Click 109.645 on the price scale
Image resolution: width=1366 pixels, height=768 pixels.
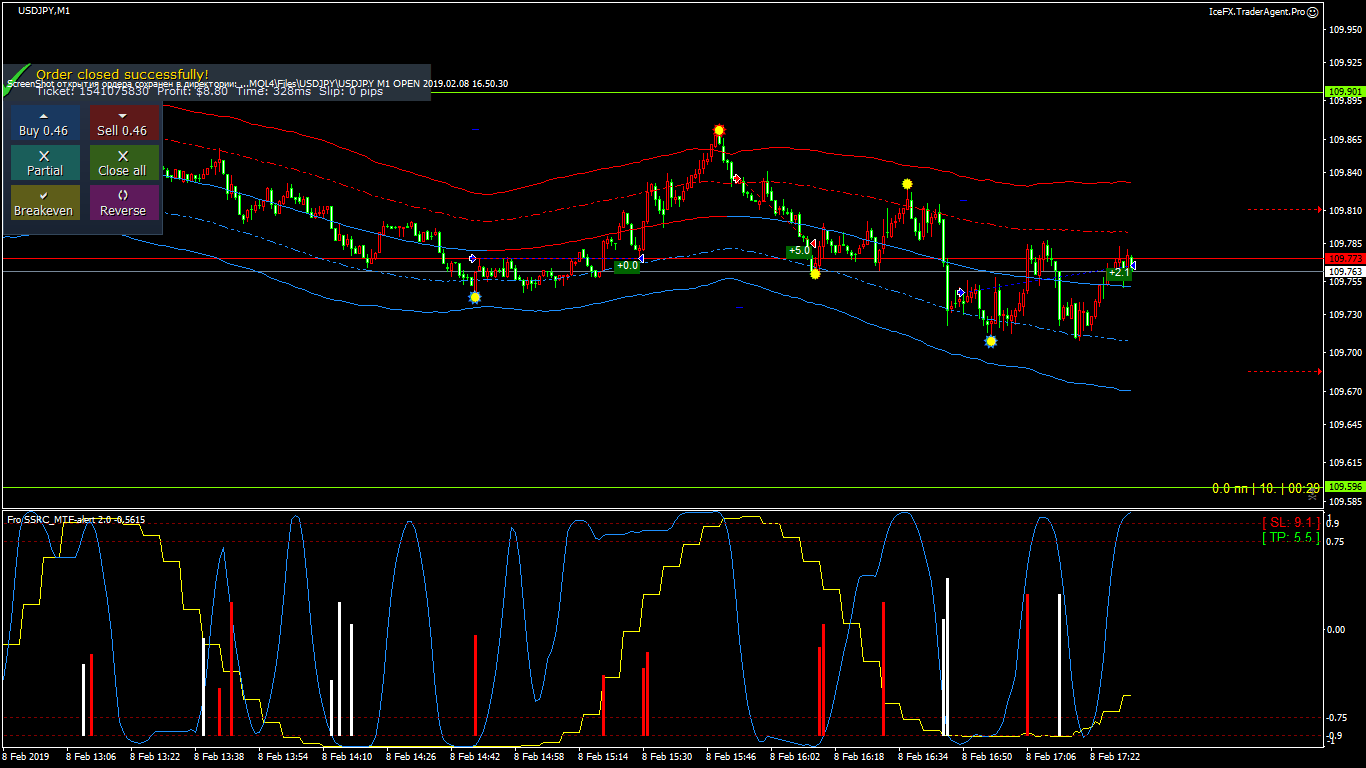tap(1345, 425)
